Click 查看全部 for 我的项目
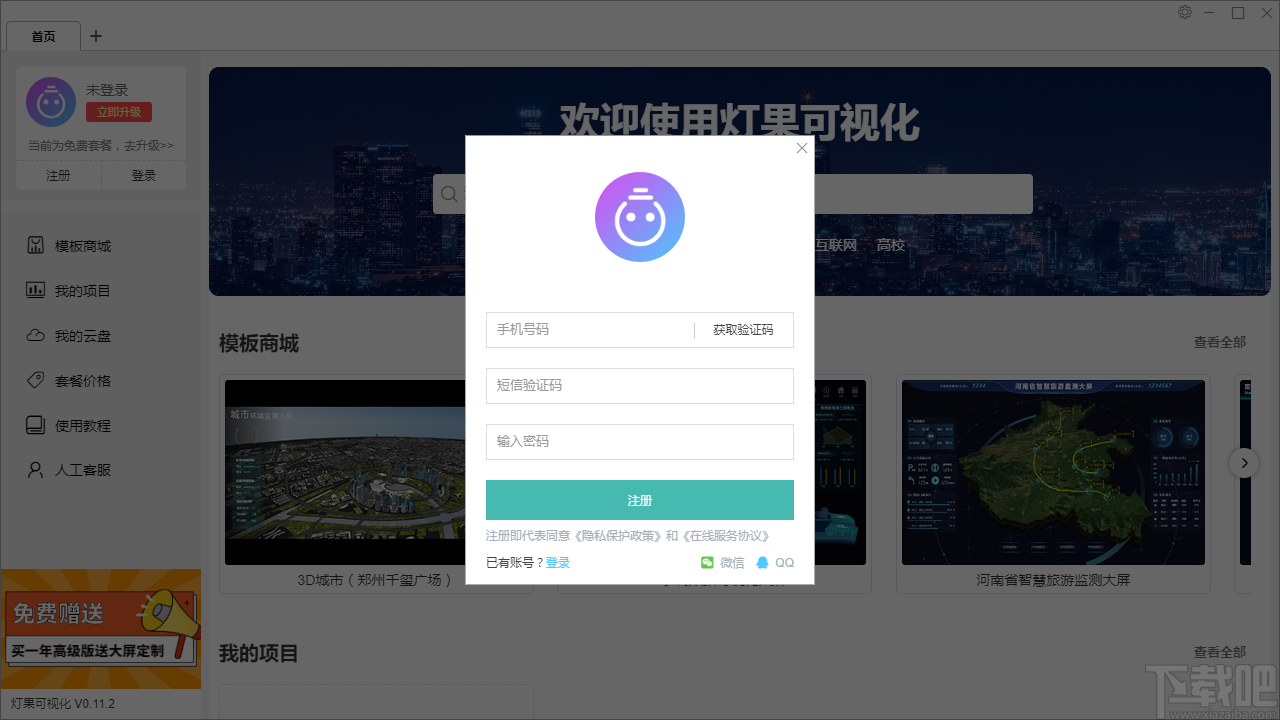 1220,652
